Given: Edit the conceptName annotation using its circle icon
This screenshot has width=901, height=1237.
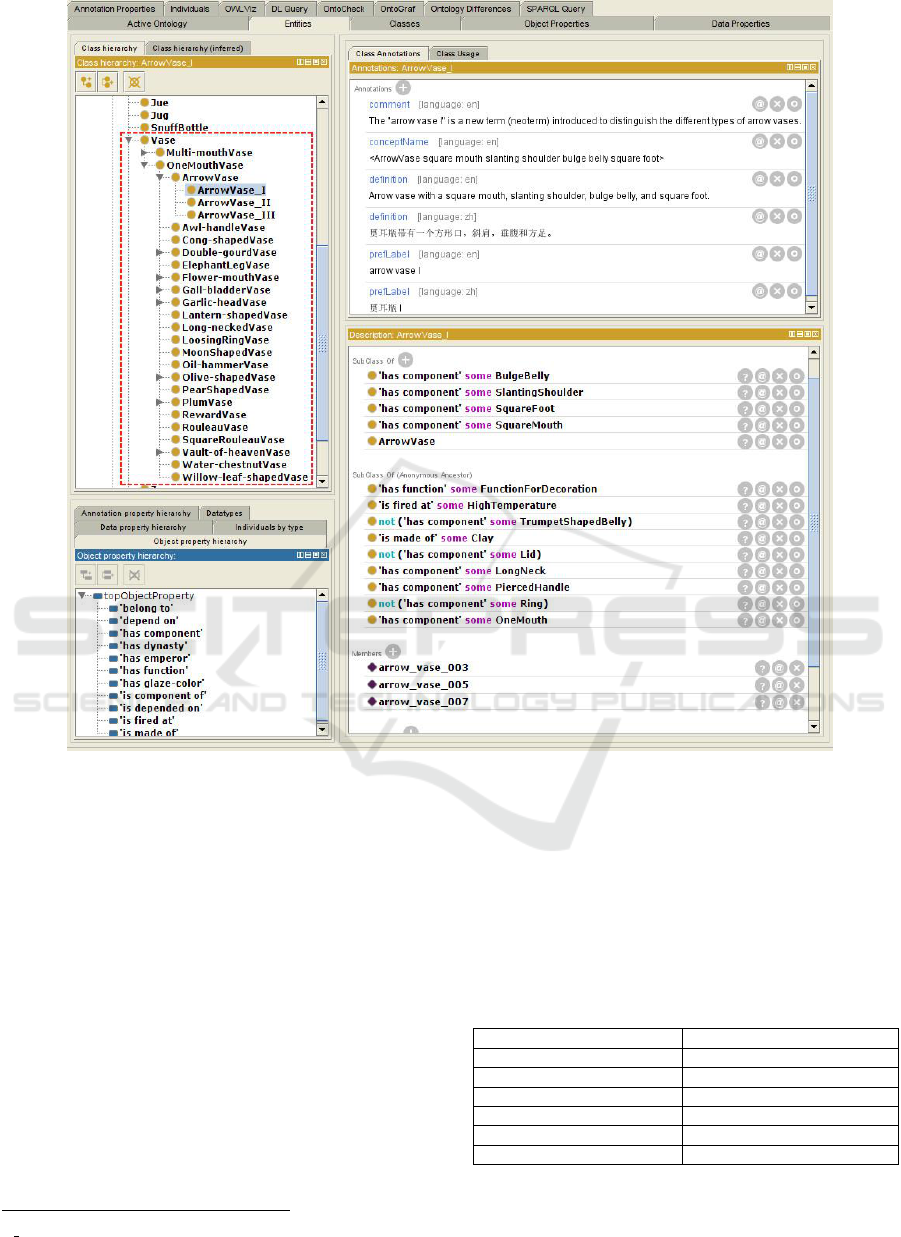Looking at the screenshot, I should pos(795,142).
